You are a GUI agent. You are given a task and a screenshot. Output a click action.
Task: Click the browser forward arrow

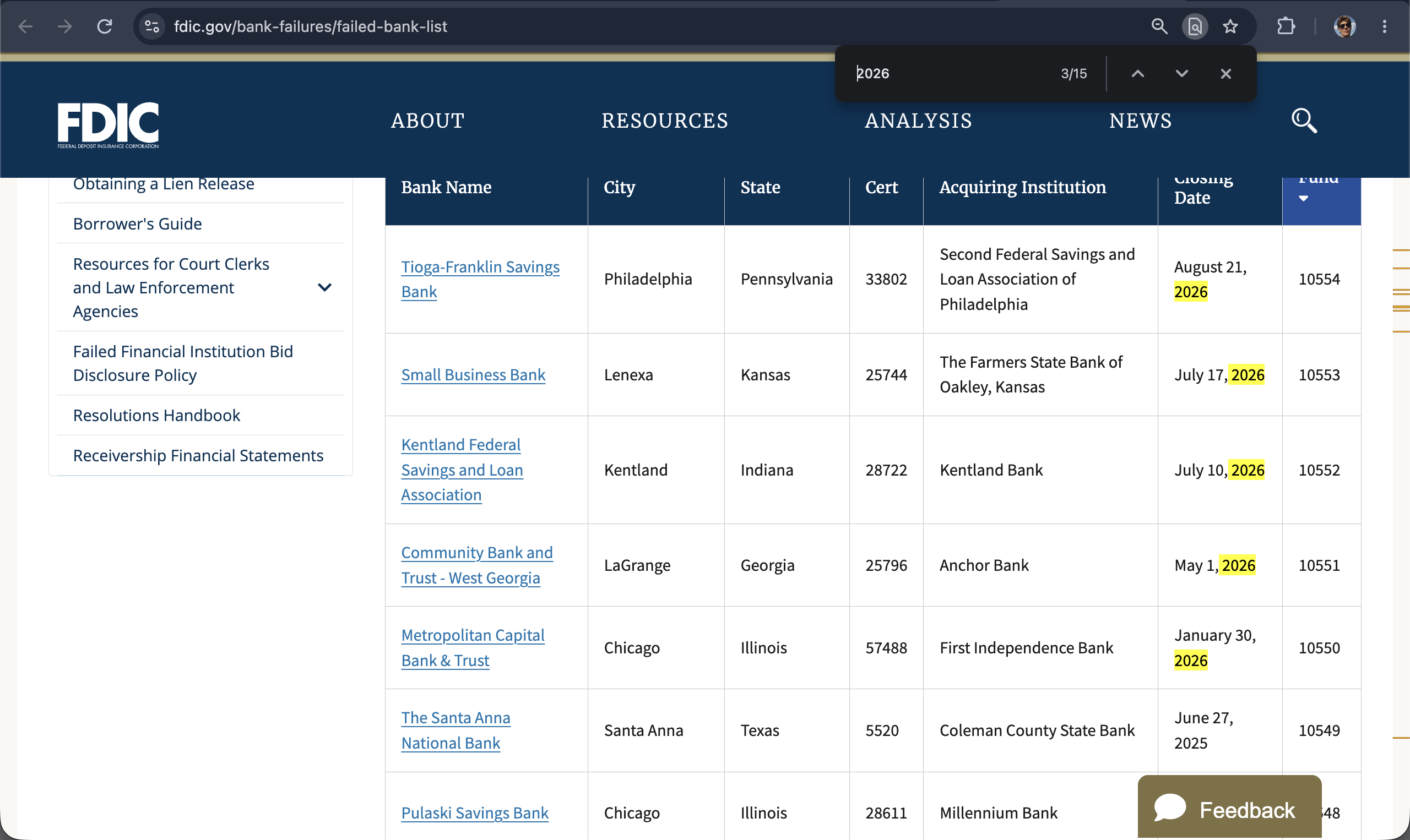65,26
